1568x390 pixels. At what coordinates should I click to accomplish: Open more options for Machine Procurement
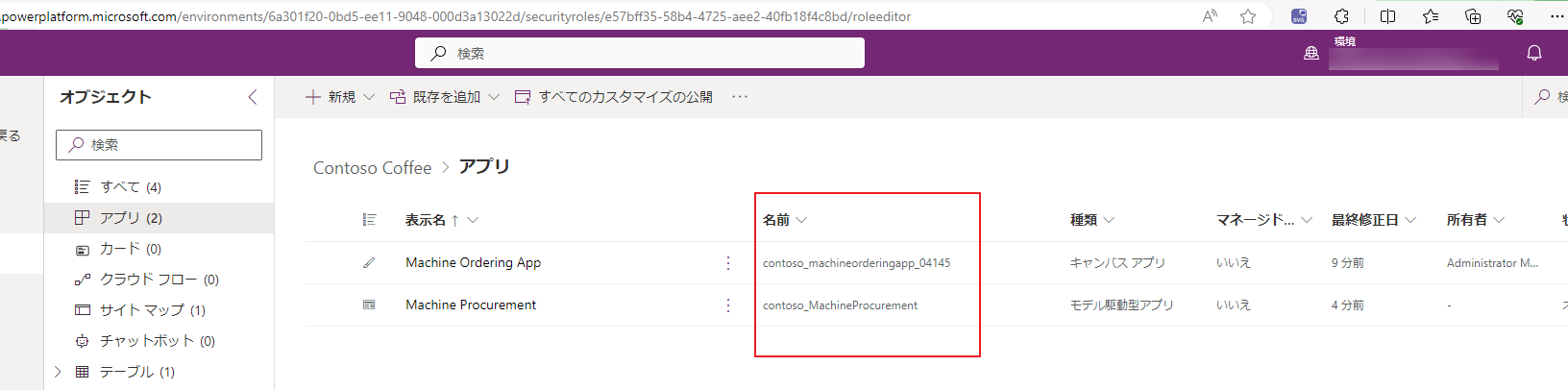click(728, 305)
